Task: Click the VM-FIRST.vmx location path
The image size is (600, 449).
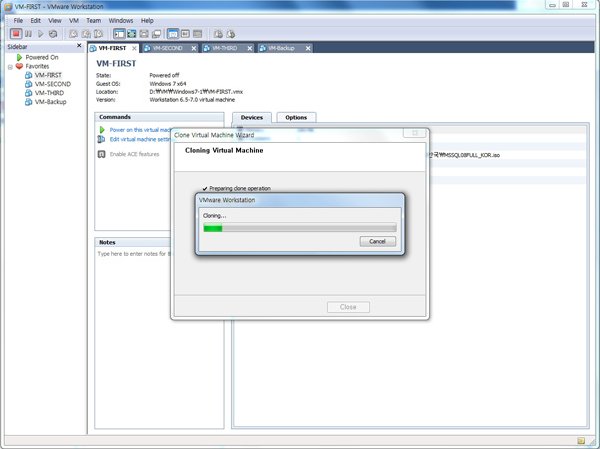Action: click(x=196, y=92)
